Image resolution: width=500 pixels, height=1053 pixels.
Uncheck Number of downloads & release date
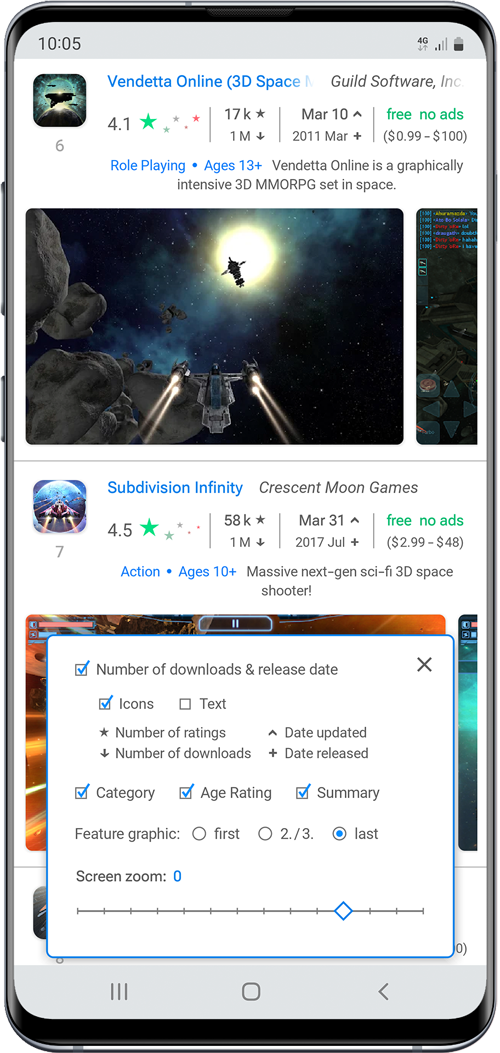pos(82,669)
